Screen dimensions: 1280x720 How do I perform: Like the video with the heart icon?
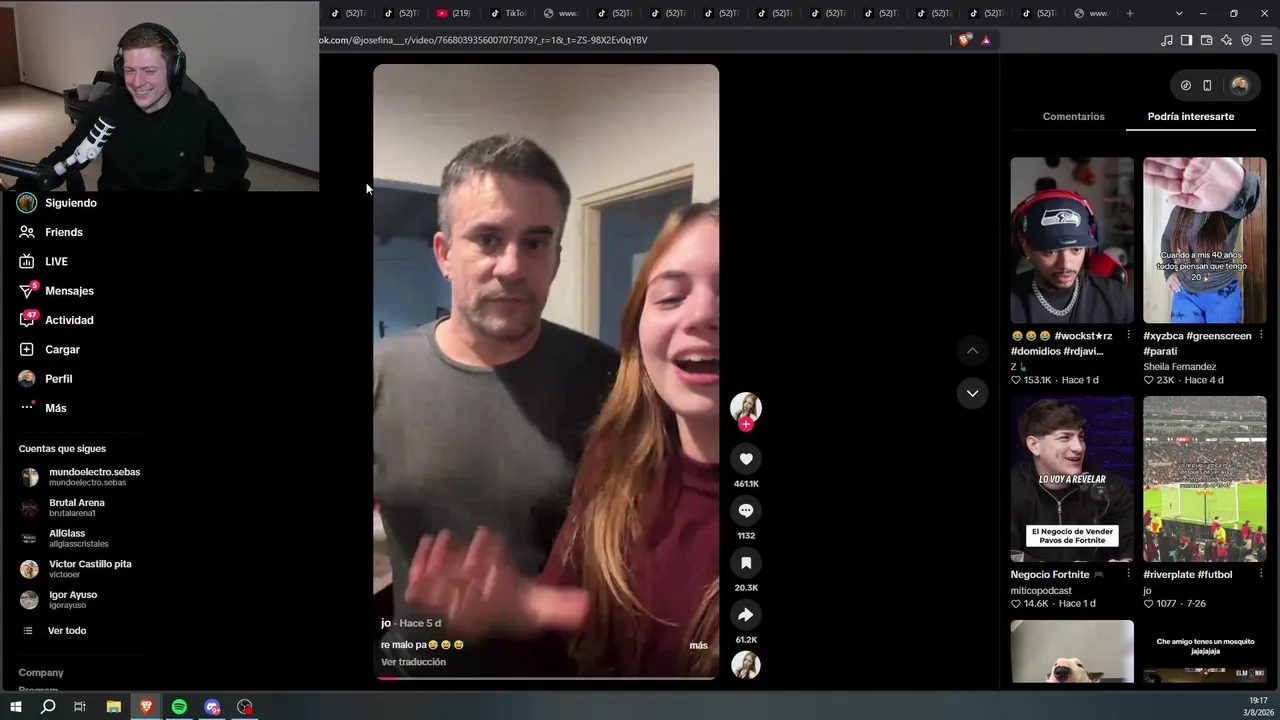click(746, 459)
